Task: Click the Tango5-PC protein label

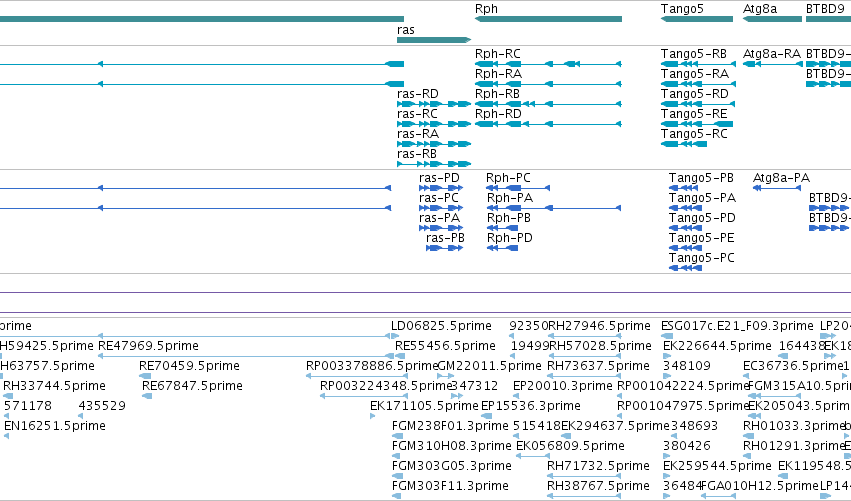Action: pos(701,258)
